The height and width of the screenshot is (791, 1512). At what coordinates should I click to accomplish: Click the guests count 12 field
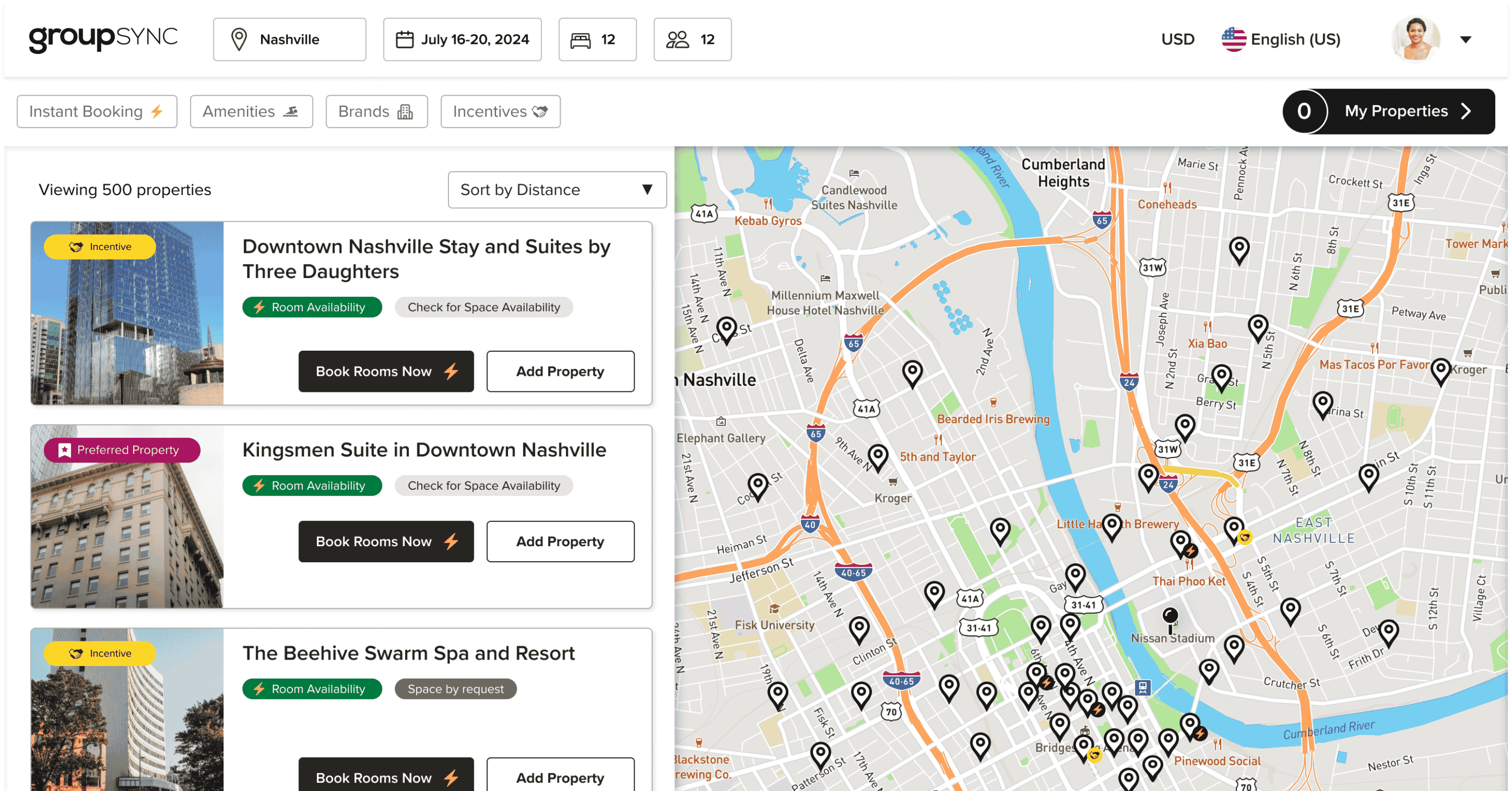[692, 39]
